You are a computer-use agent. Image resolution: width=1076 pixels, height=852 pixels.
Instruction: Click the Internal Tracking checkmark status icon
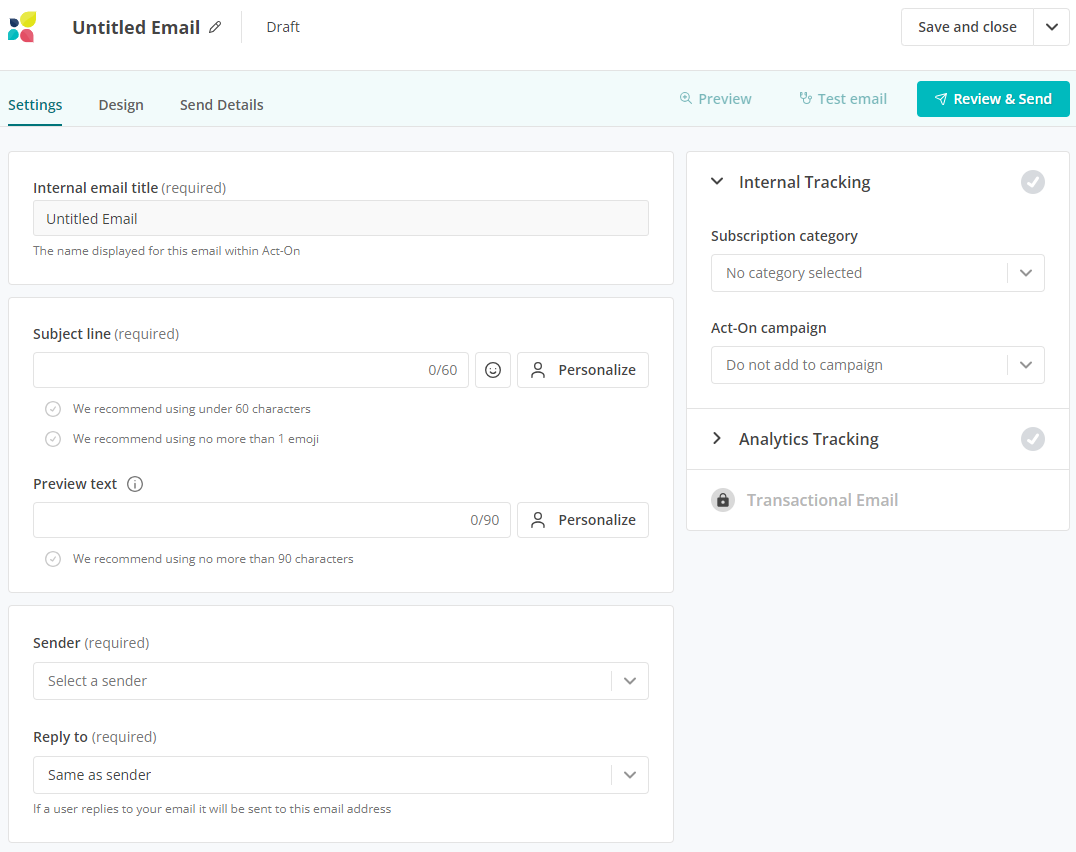tap(1033, 182)
